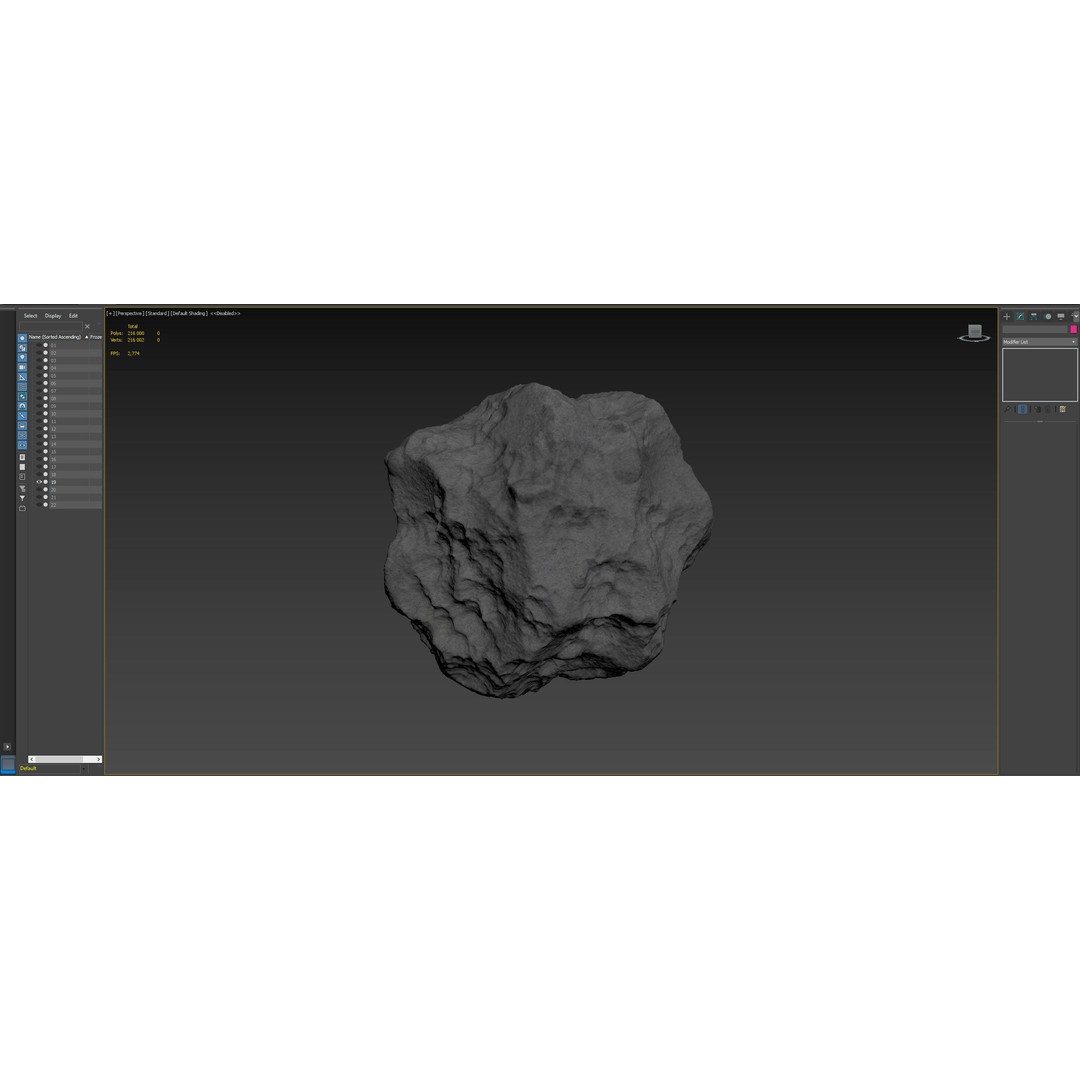Open the Default layer dropdown arrow
1080x1080 pixels.
pos(84,769)
